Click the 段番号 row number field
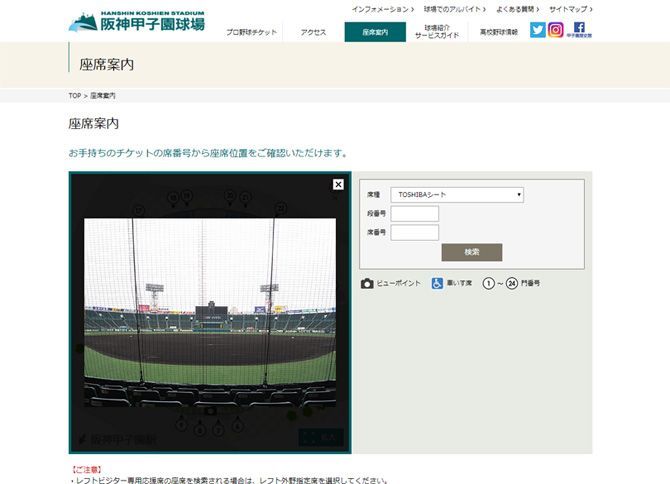The width and height of the screenshot is (670, 484). [414, 214]
